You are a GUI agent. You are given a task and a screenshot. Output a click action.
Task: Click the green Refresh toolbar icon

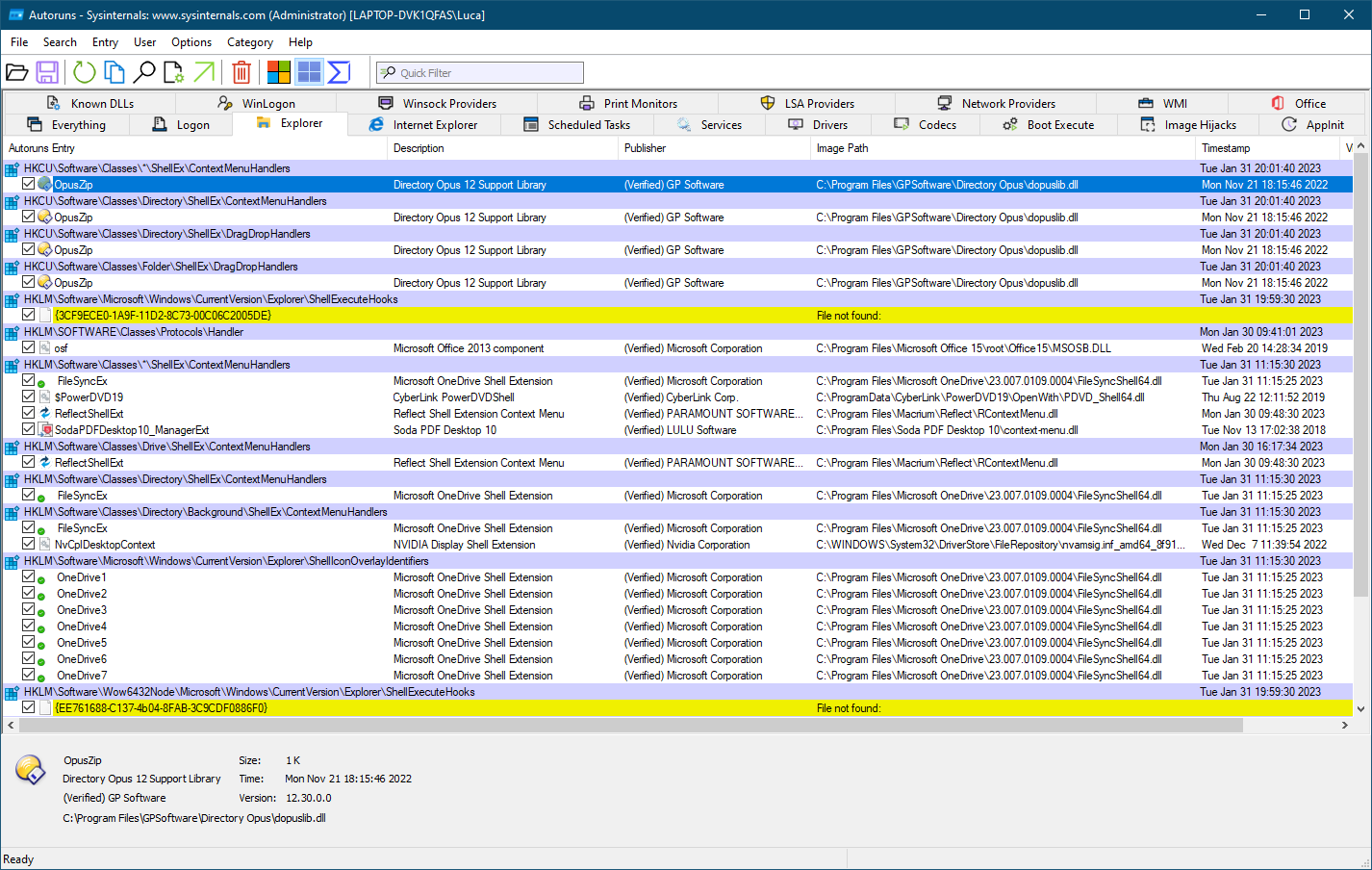(85, 72)
